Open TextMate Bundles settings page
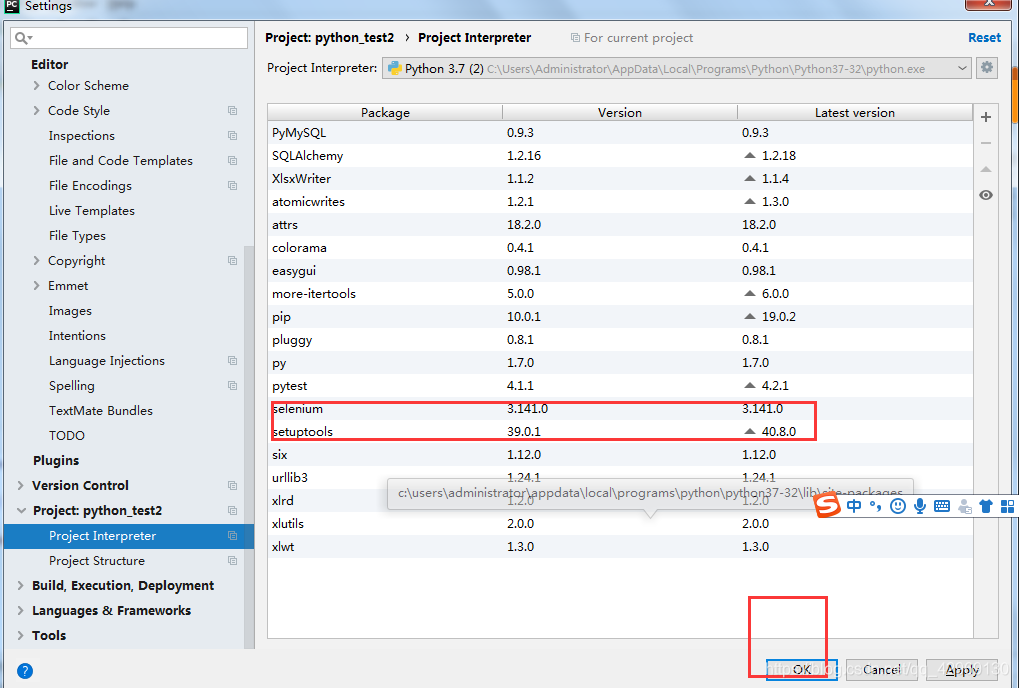The height and width of the screenshot is (688, 1019). pyautogui.click(x=101, y=411)
